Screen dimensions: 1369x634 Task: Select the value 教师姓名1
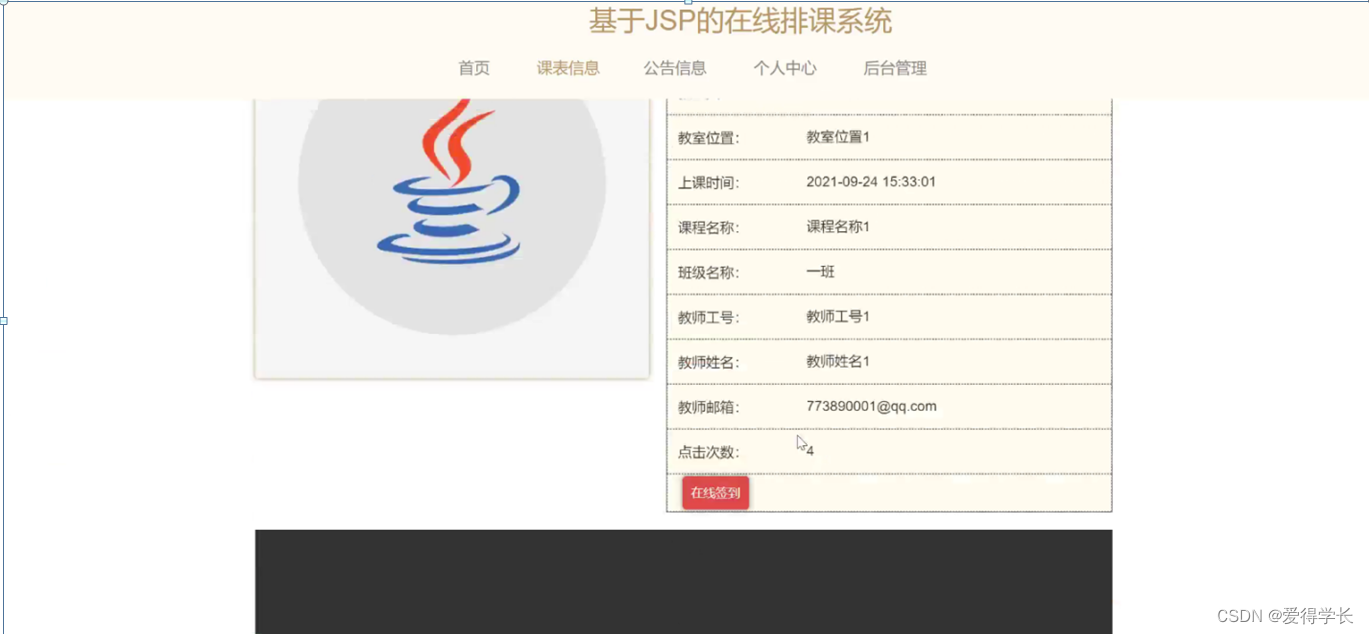tap(838, 362)
